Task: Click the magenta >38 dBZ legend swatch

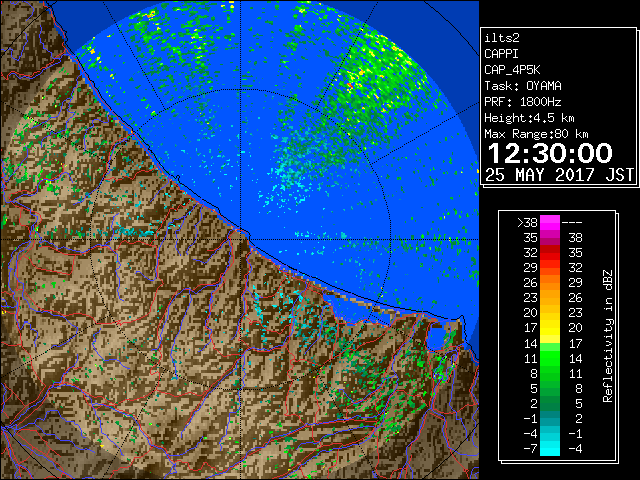Action: tap(550, 222)
